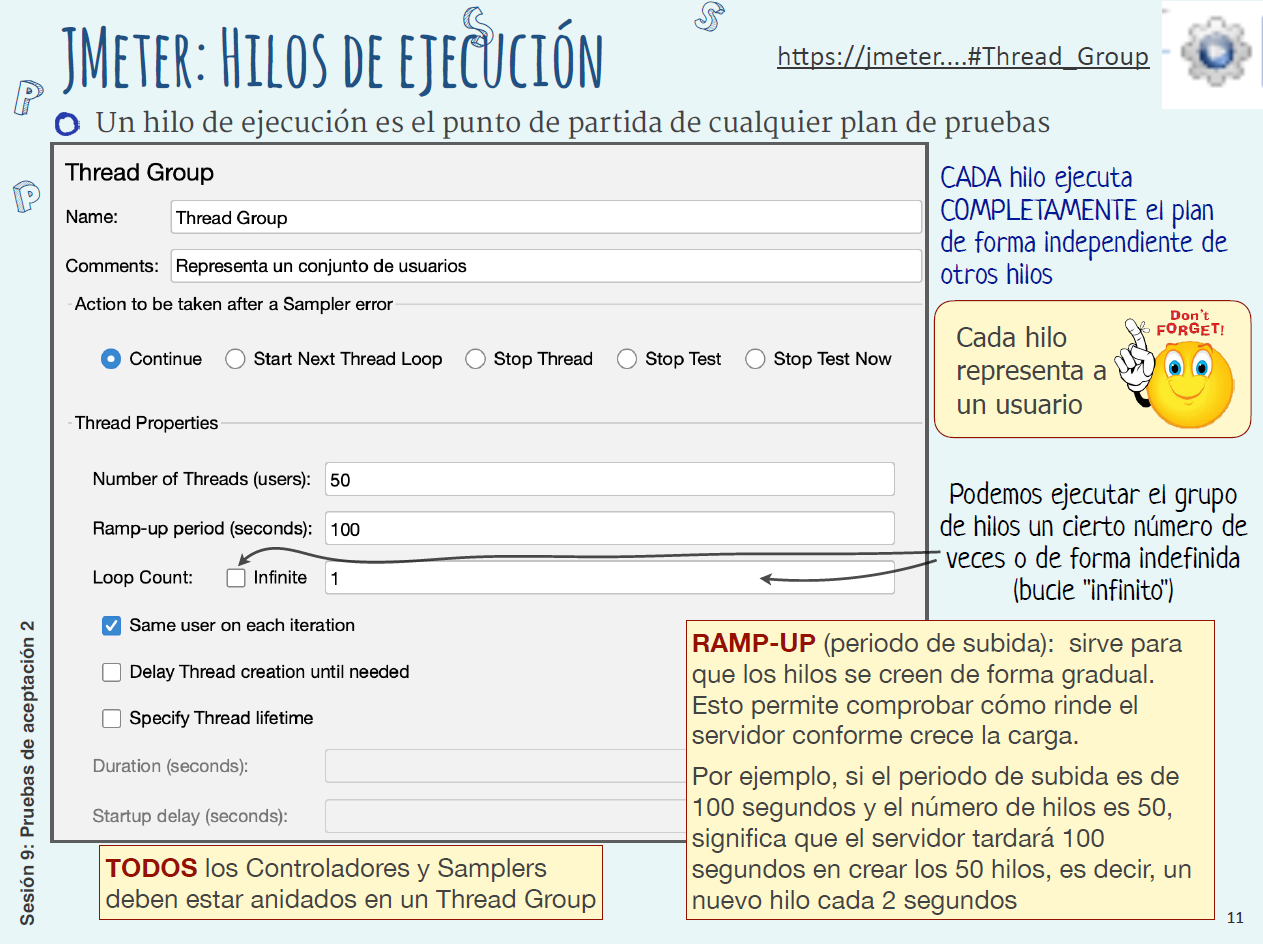Image resolution: width=1263 pixels, height=944 pixels.
Task: Click the Loop Count value field
Action: click(x=540, y=578)
